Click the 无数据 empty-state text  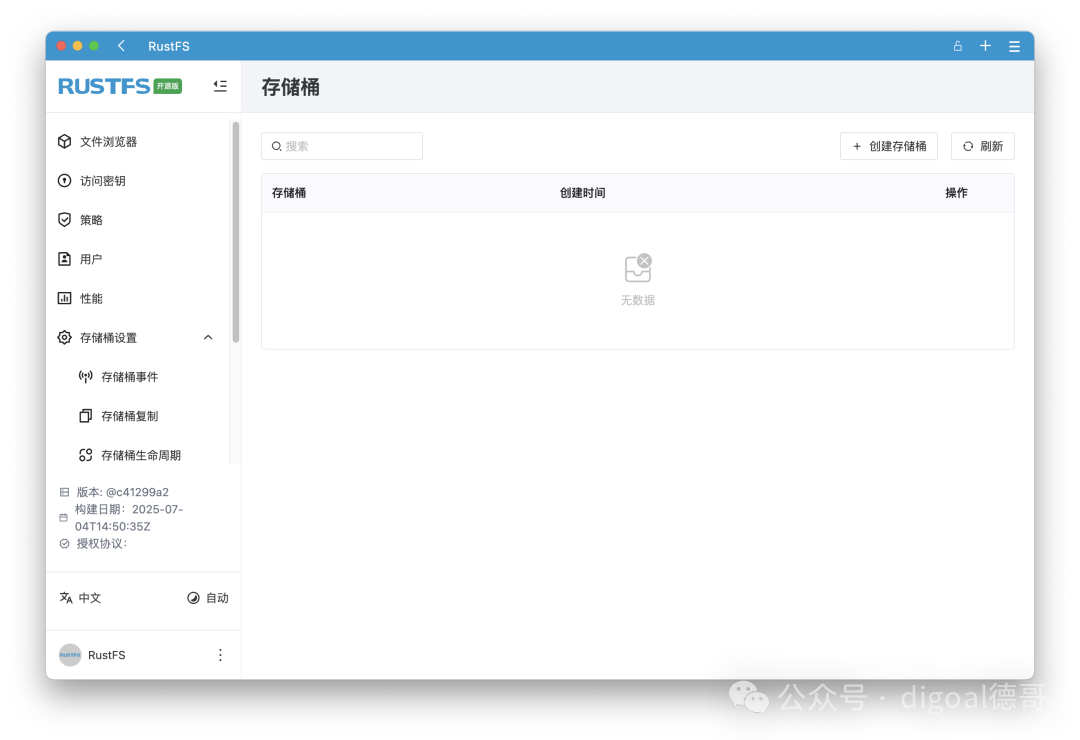tap(638, 300)
